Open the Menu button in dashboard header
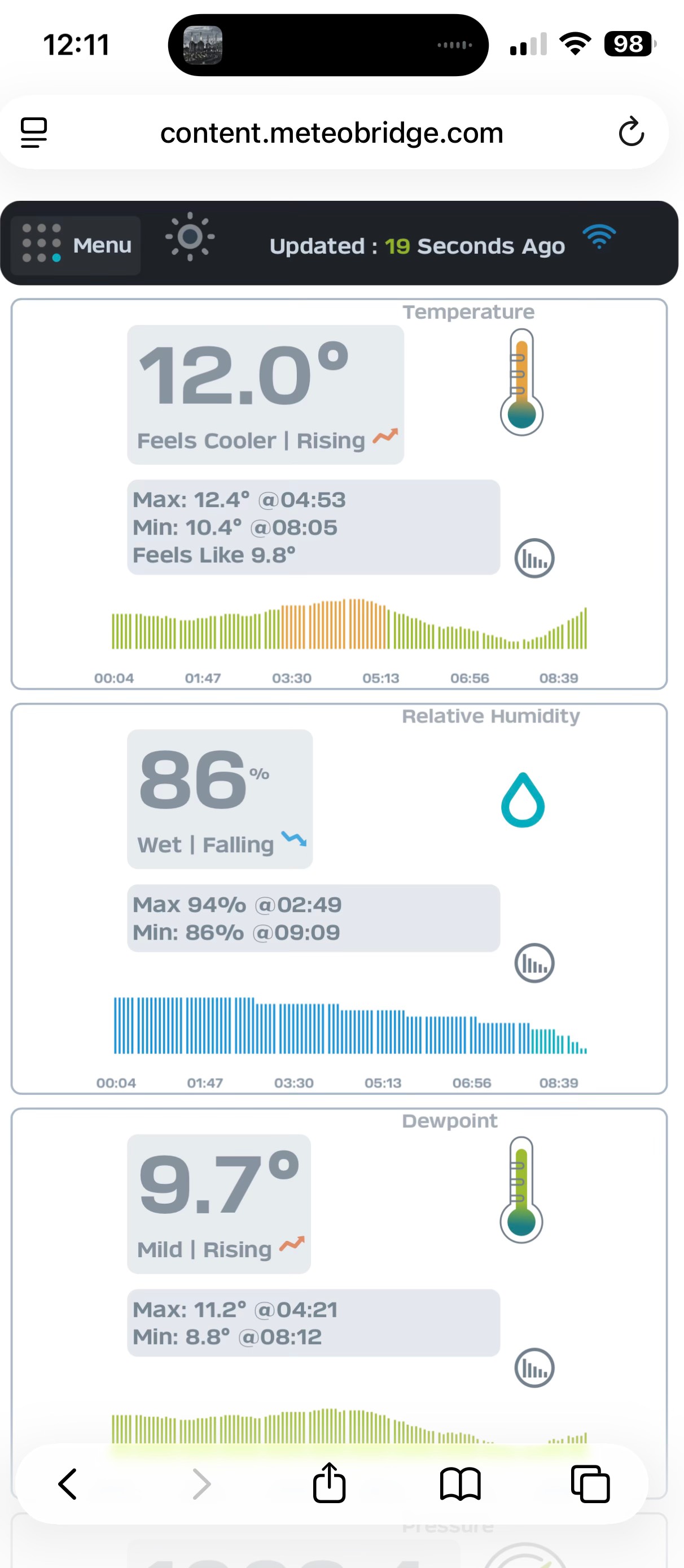The image size is (684, 1568). click(76, 245)
